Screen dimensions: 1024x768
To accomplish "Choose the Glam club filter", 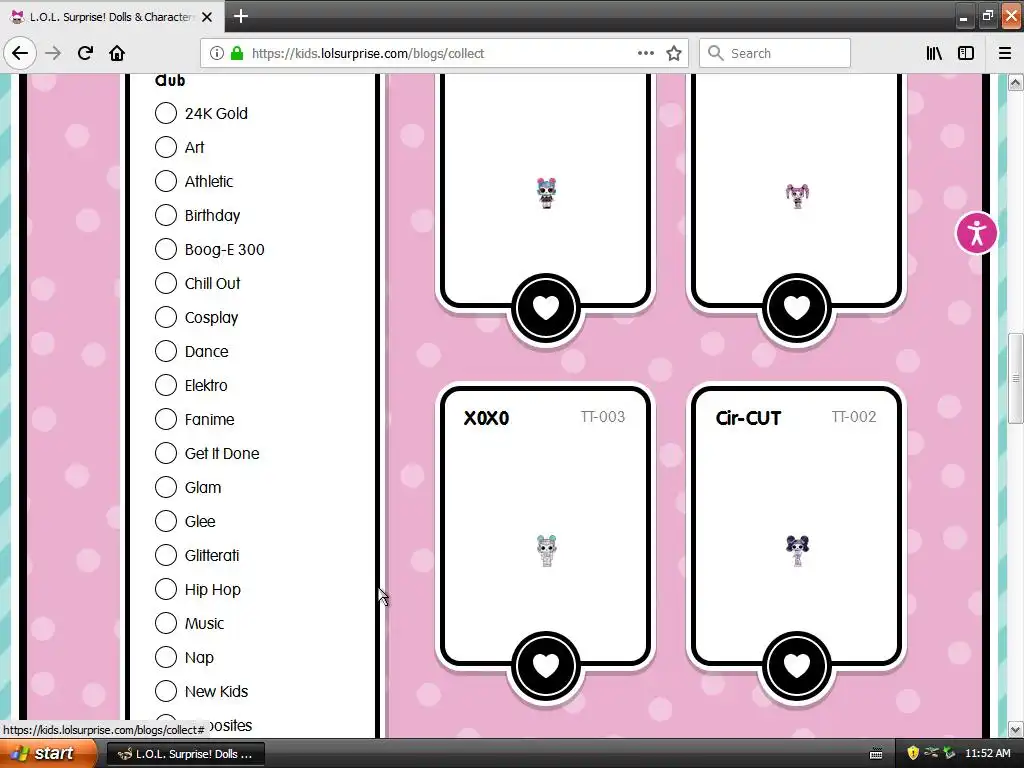I will point(166,487).
